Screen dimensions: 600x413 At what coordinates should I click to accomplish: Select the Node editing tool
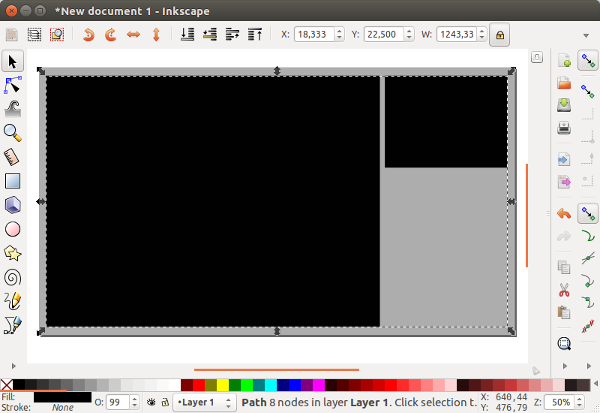(13, 86)
